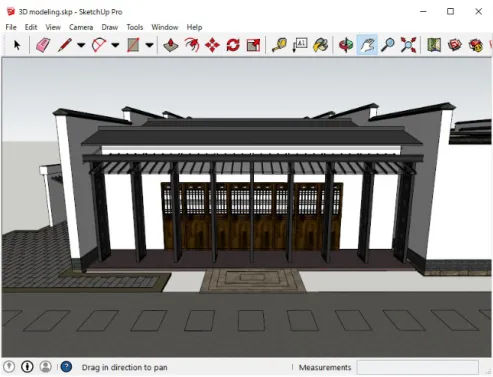This screenshot has height=377, width=493.
Task: Minimize the SketchUp Pro window
Action: tap(423, 11)
